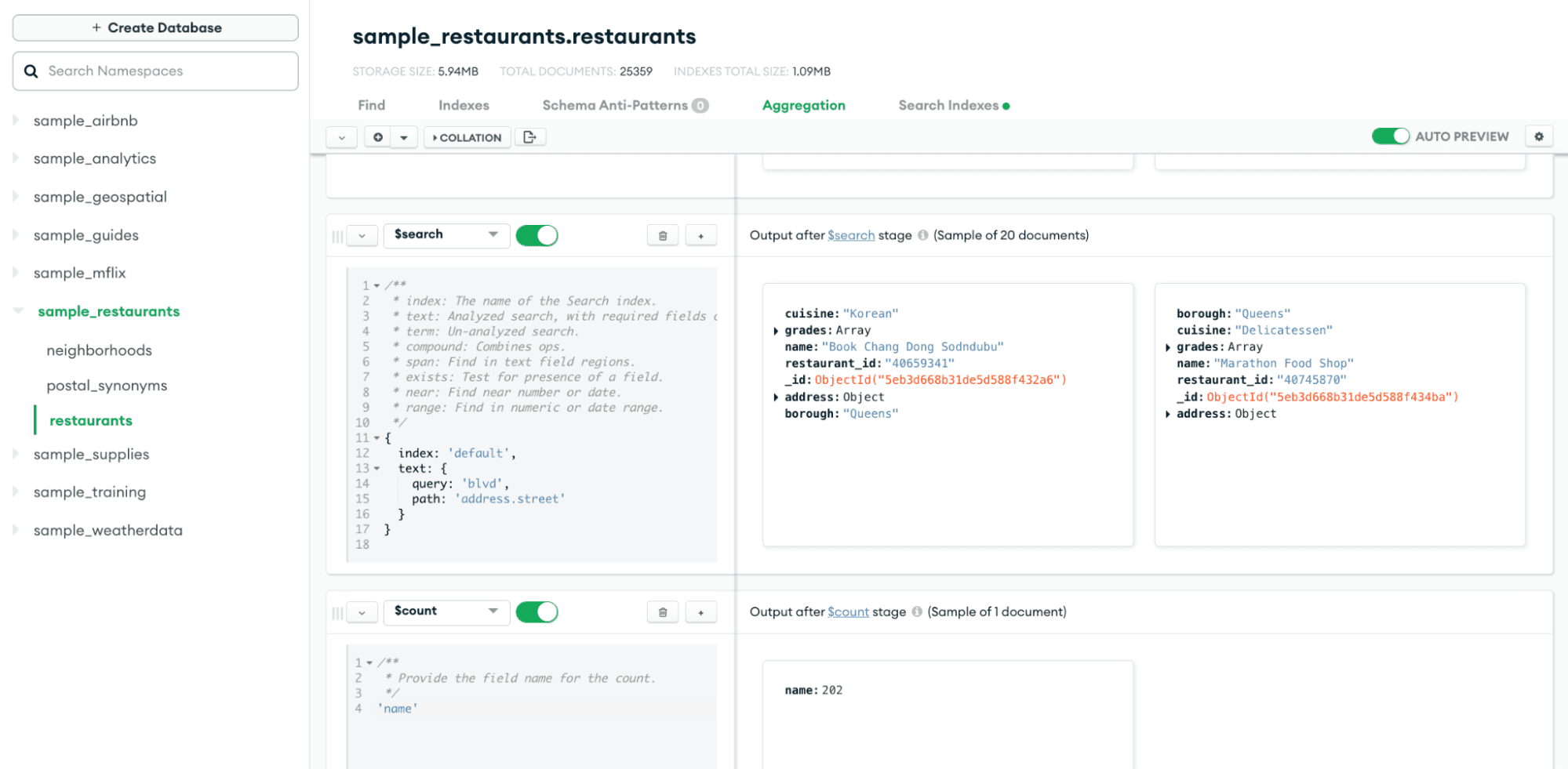Expand the sample_airbnb database
This screenshot has width=1568, height=769.
pyautogui.click(x=16, y=121)
